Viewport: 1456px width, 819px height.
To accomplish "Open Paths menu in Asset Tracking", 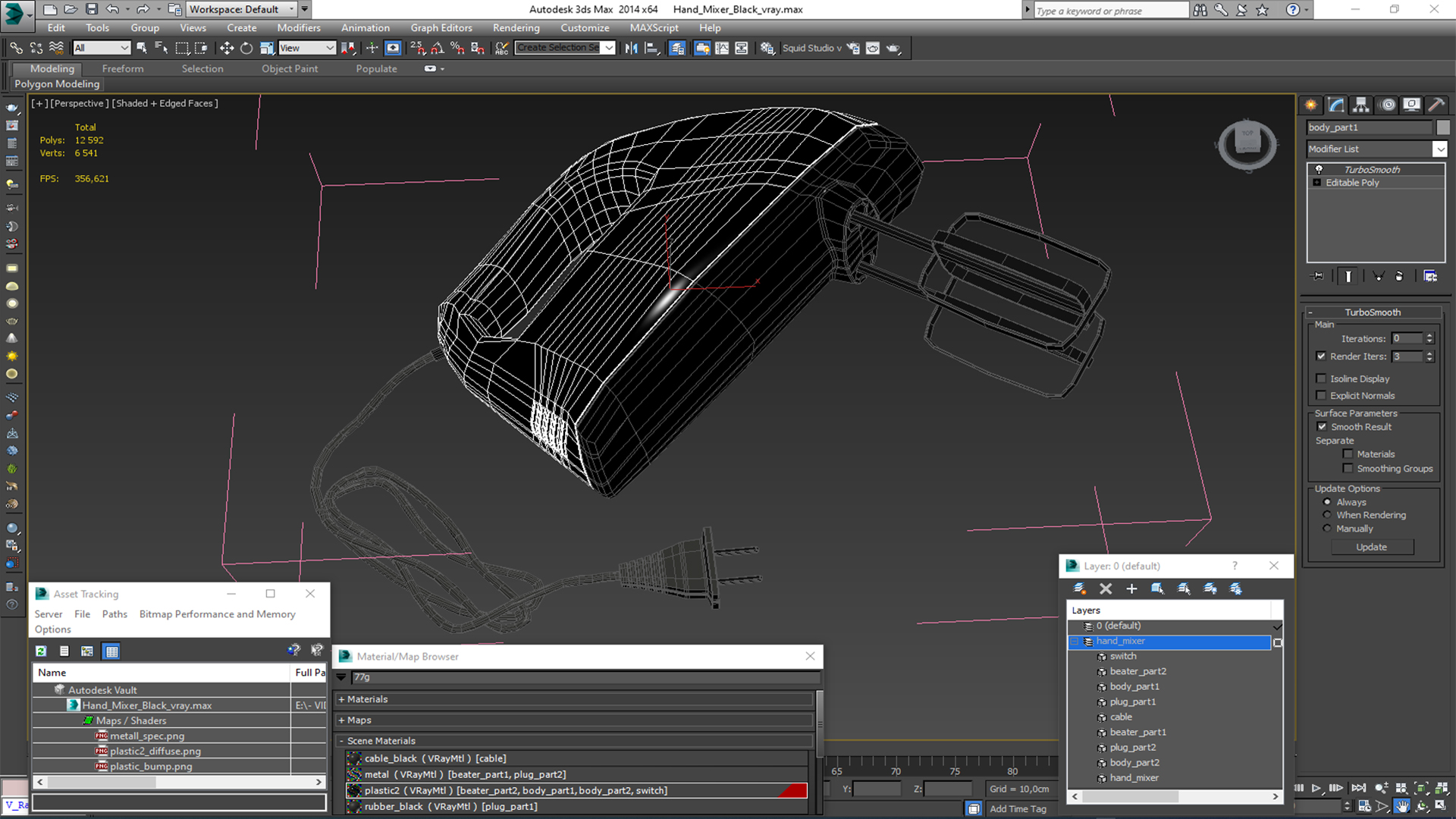I will tap(115, 614).
